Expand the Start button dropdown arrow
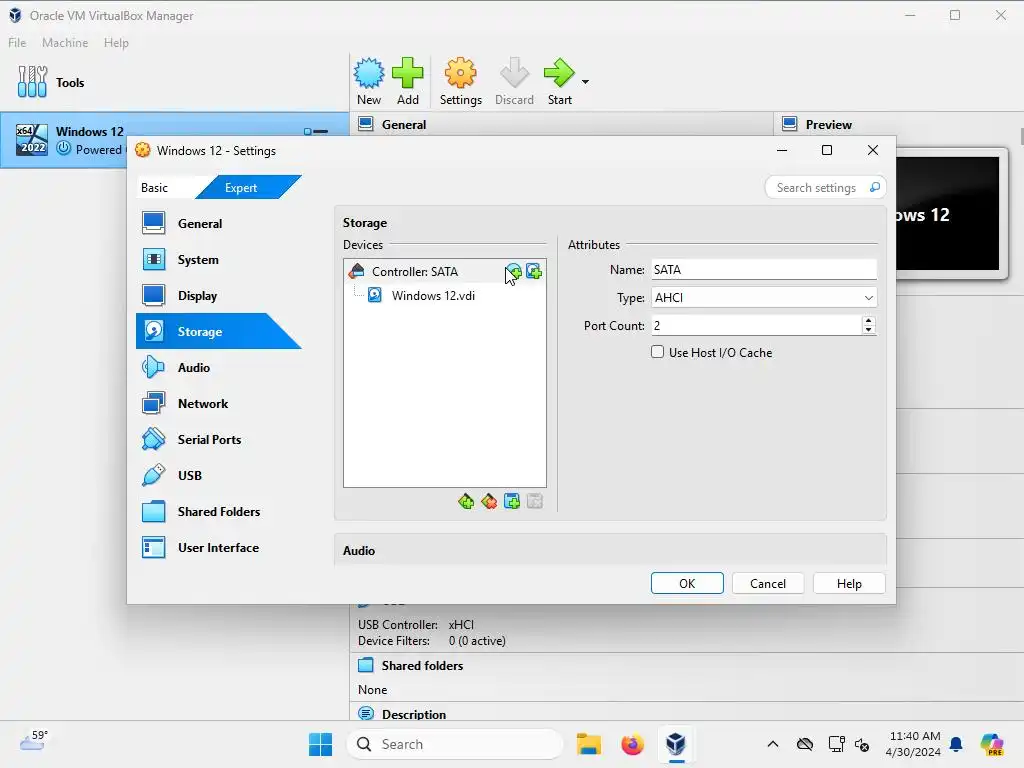The height and width of the screenshot is (768, 1024). pyautogui.click(x=585, y=82)
